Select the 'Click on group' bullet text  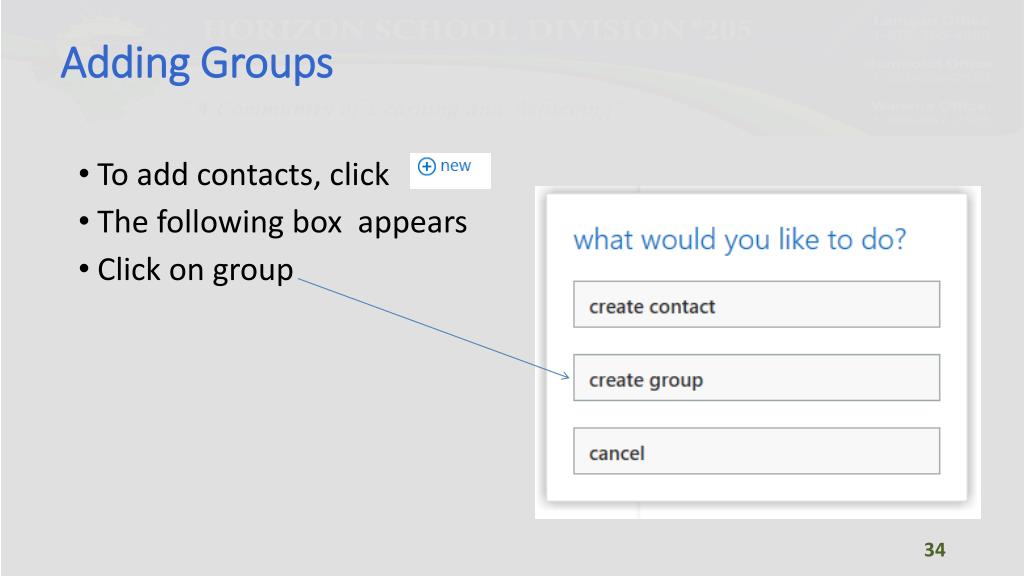(195, 270)
